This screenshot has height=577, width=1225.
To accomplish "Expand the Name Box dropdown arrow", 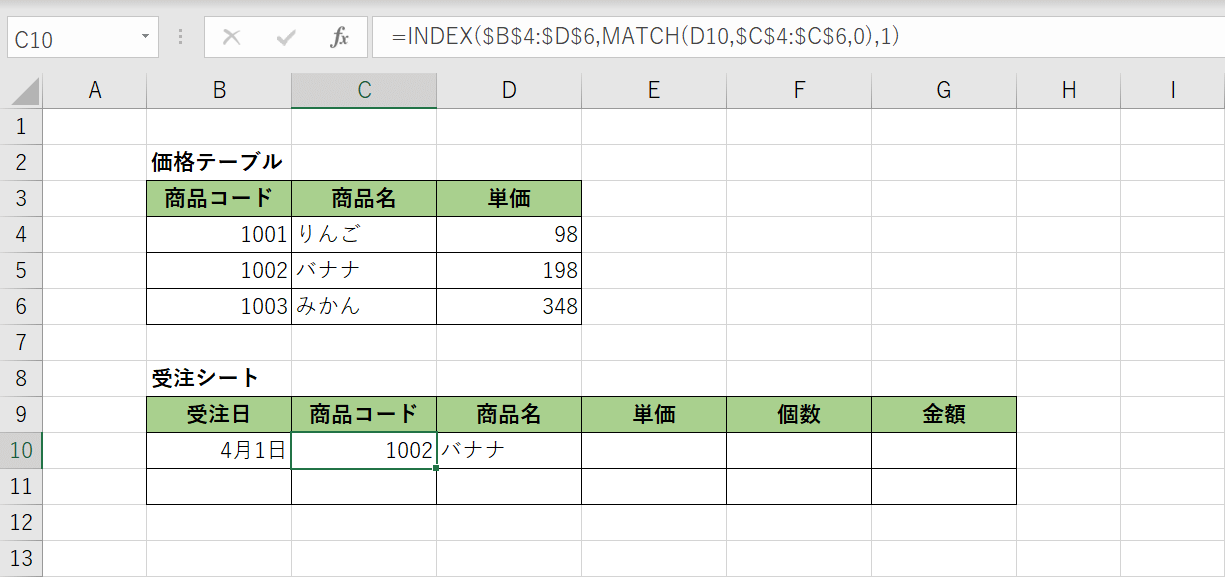I will (145, 37).
